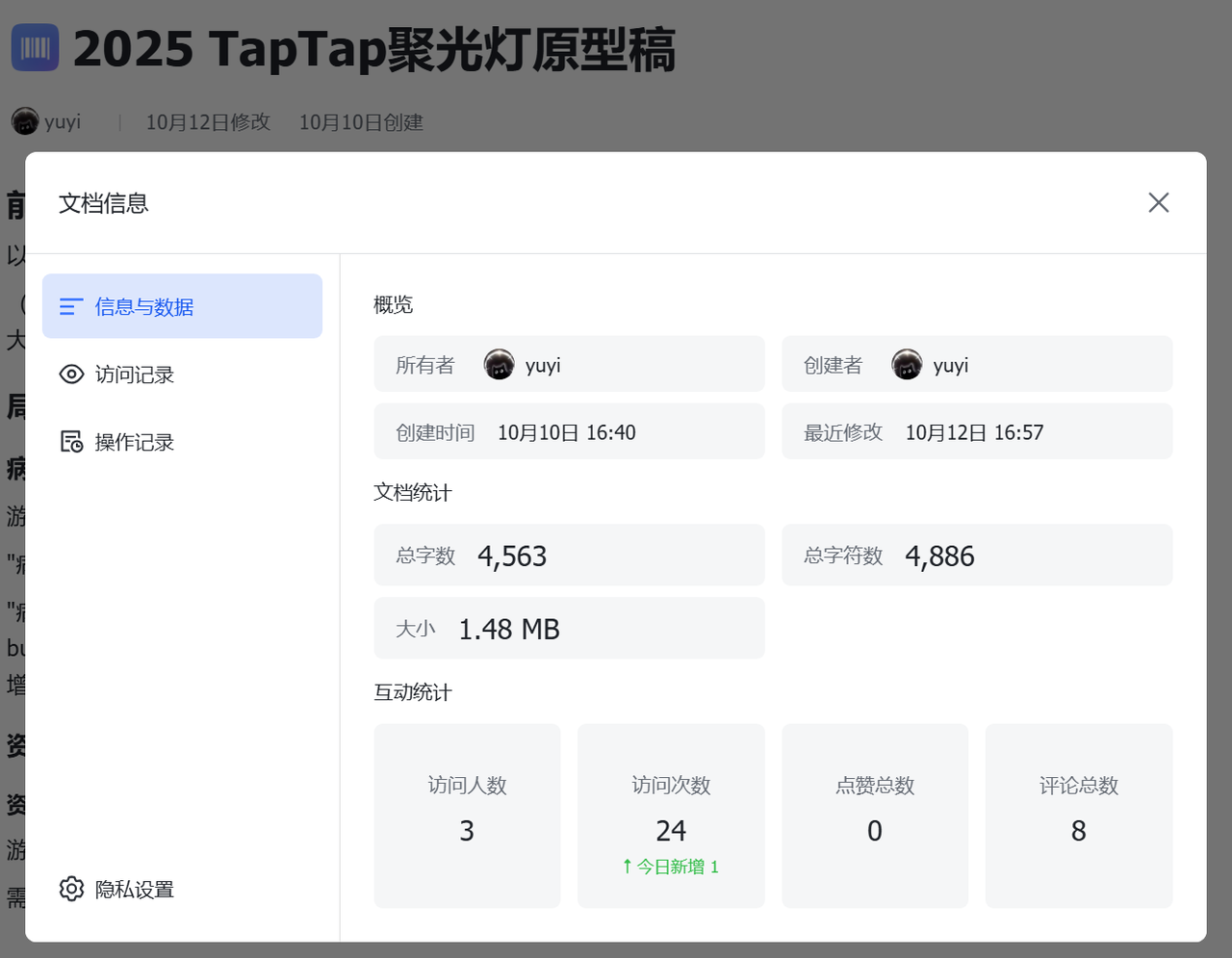The image size is (1232, 958).
Task: Click the 总字数 value 4,563
Action: coord(512,556)
